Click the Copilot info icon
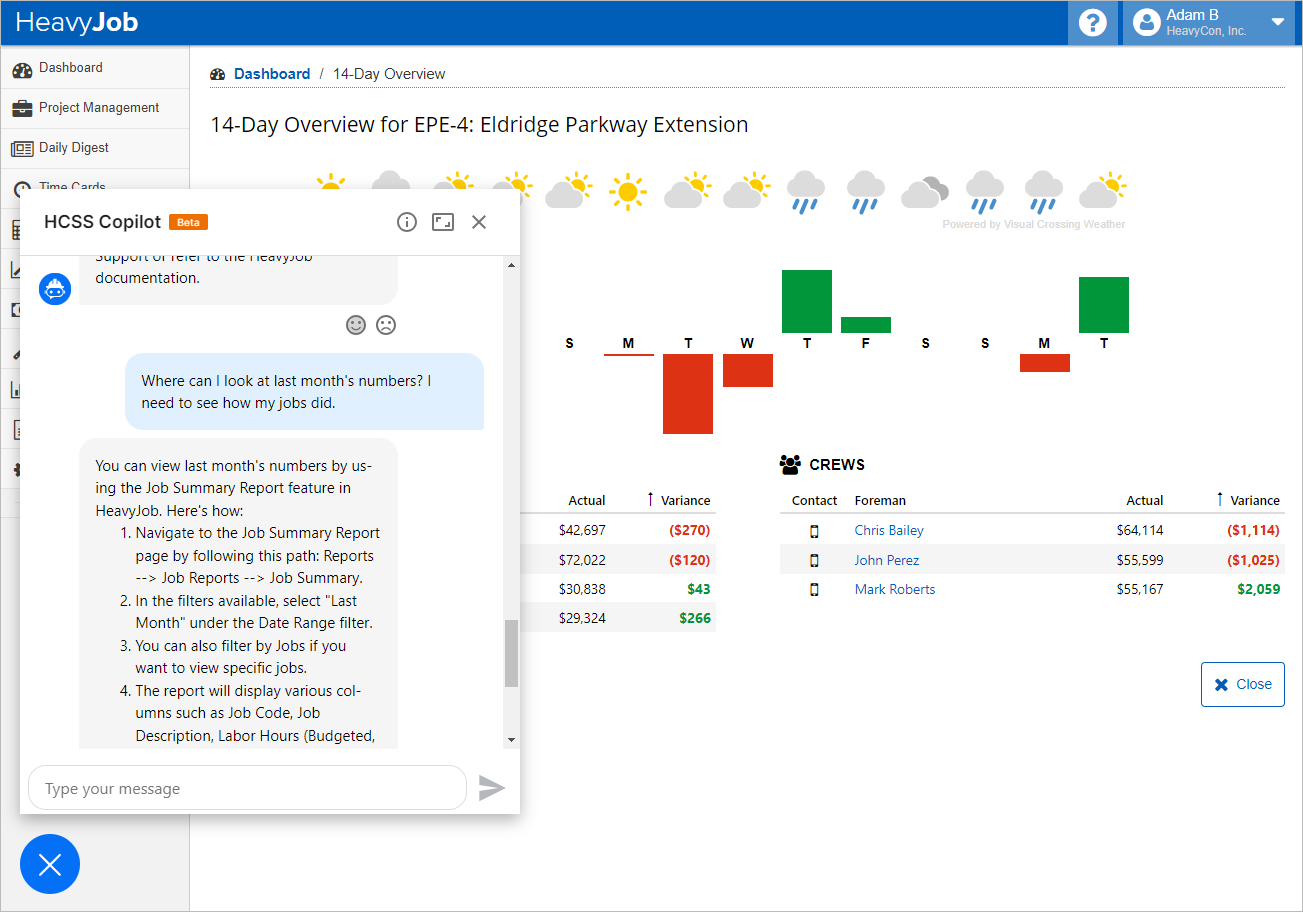The image size is (1303, 912). coord(406,222)
